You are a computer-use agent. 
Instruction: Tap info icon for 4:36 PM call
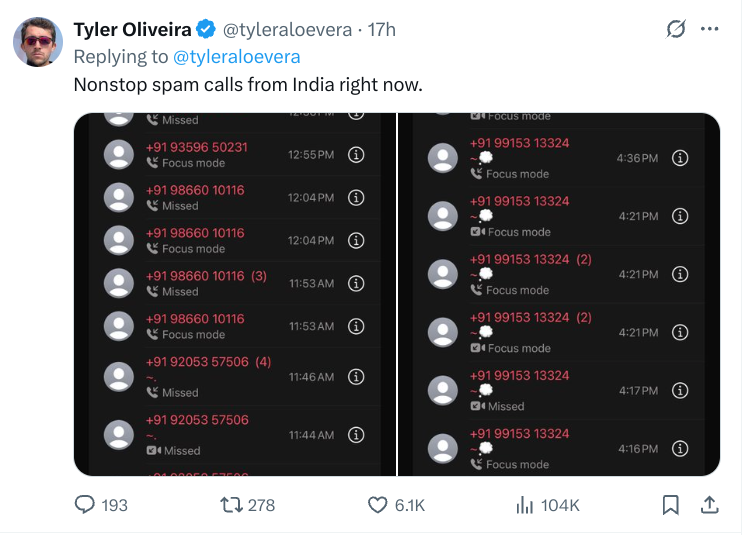(x=680, y=158)
